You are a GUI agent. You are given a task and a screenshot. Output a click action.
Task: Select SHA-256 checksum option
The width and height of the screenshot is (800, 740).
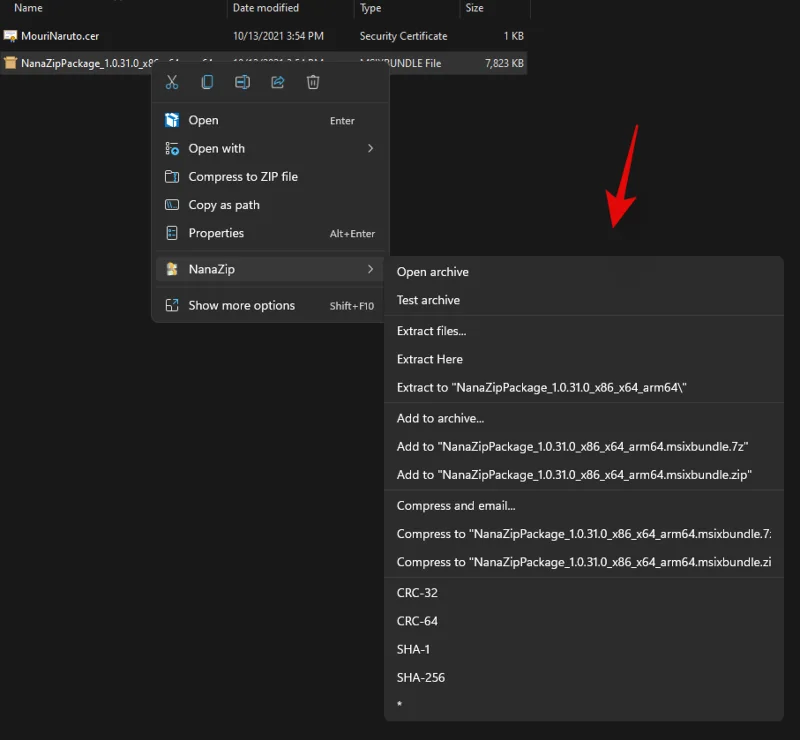(420, 677)
